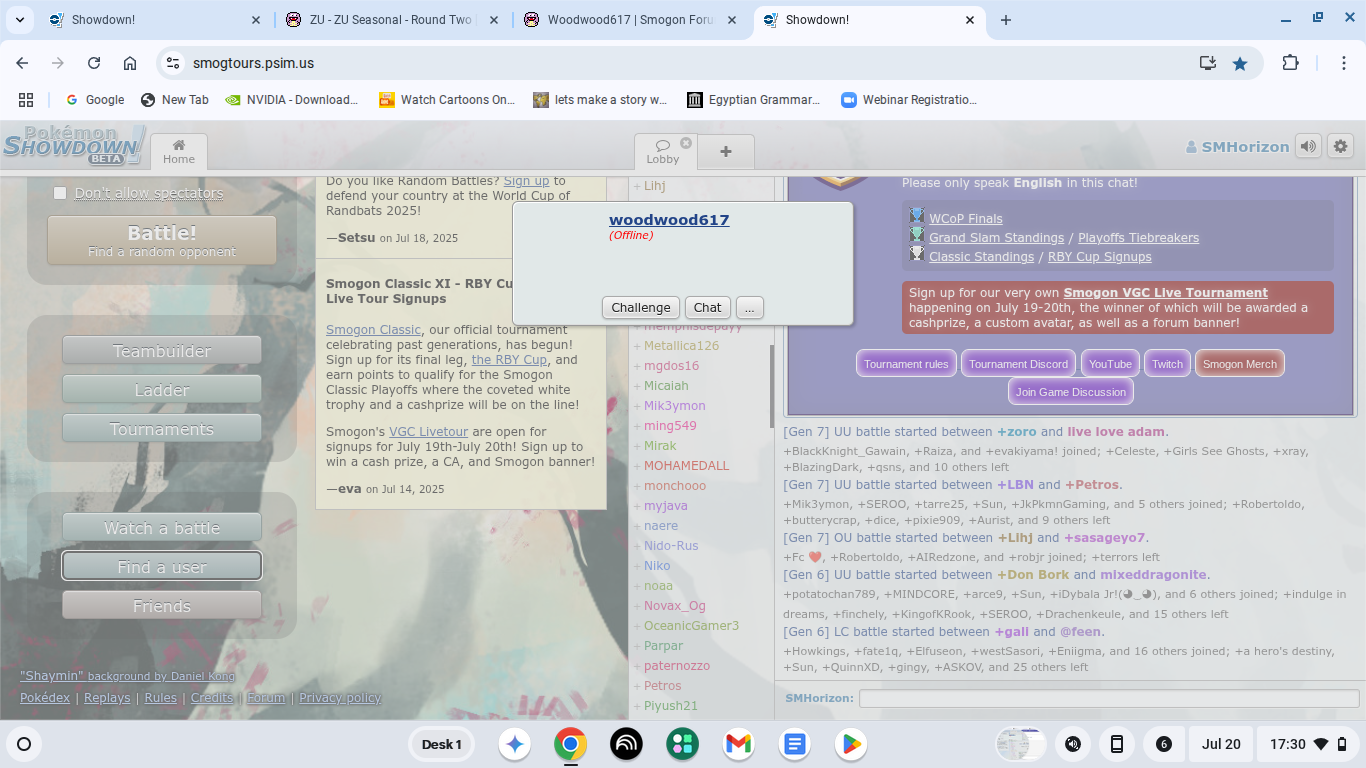Image resolution: width=1366 pixels, height=768 pixels.
Task: Open a new Chrome tab
Action: click(x=1006, y=20)
